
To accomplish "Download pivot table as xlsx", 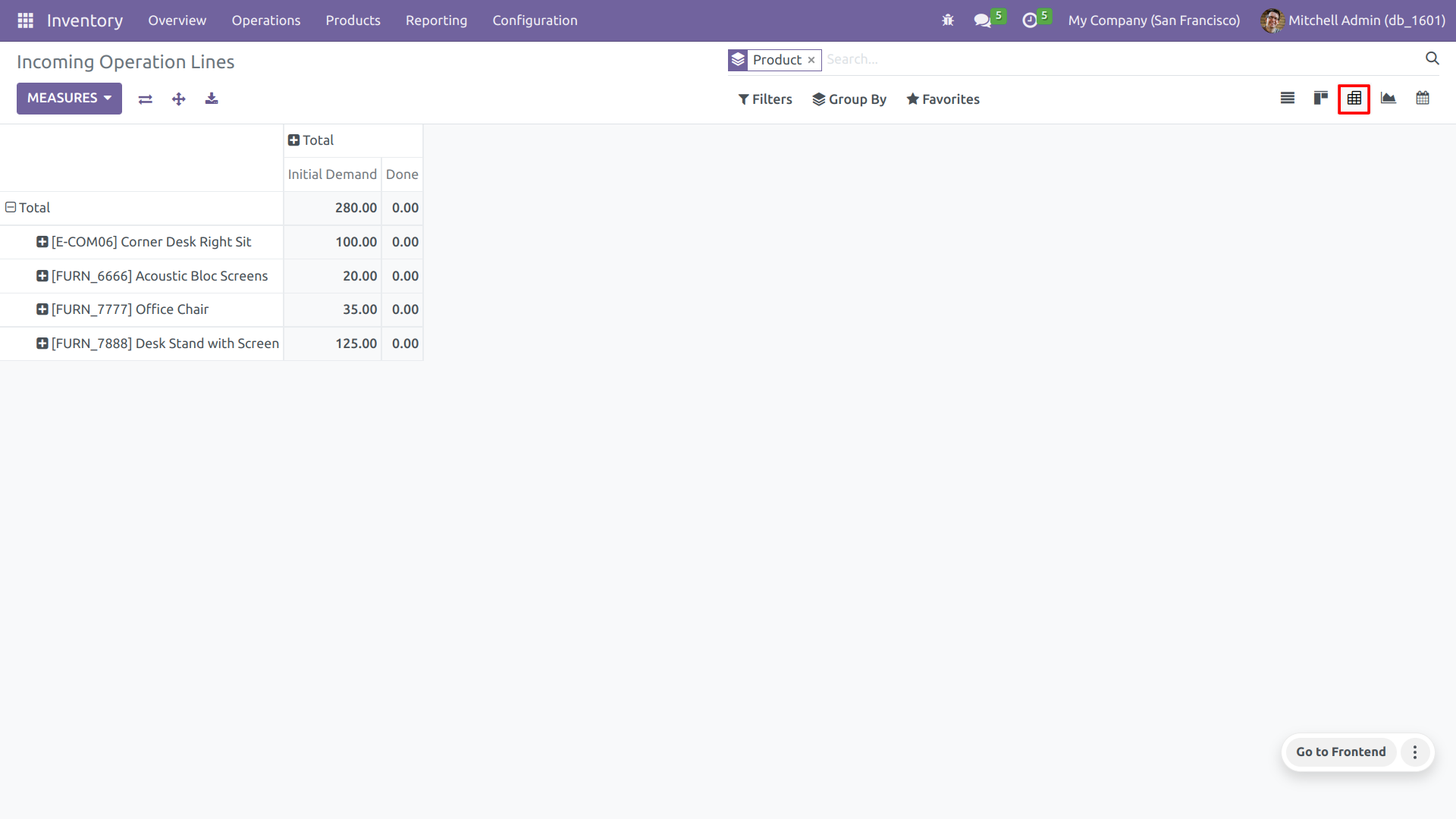I will [x=212, y=99].
